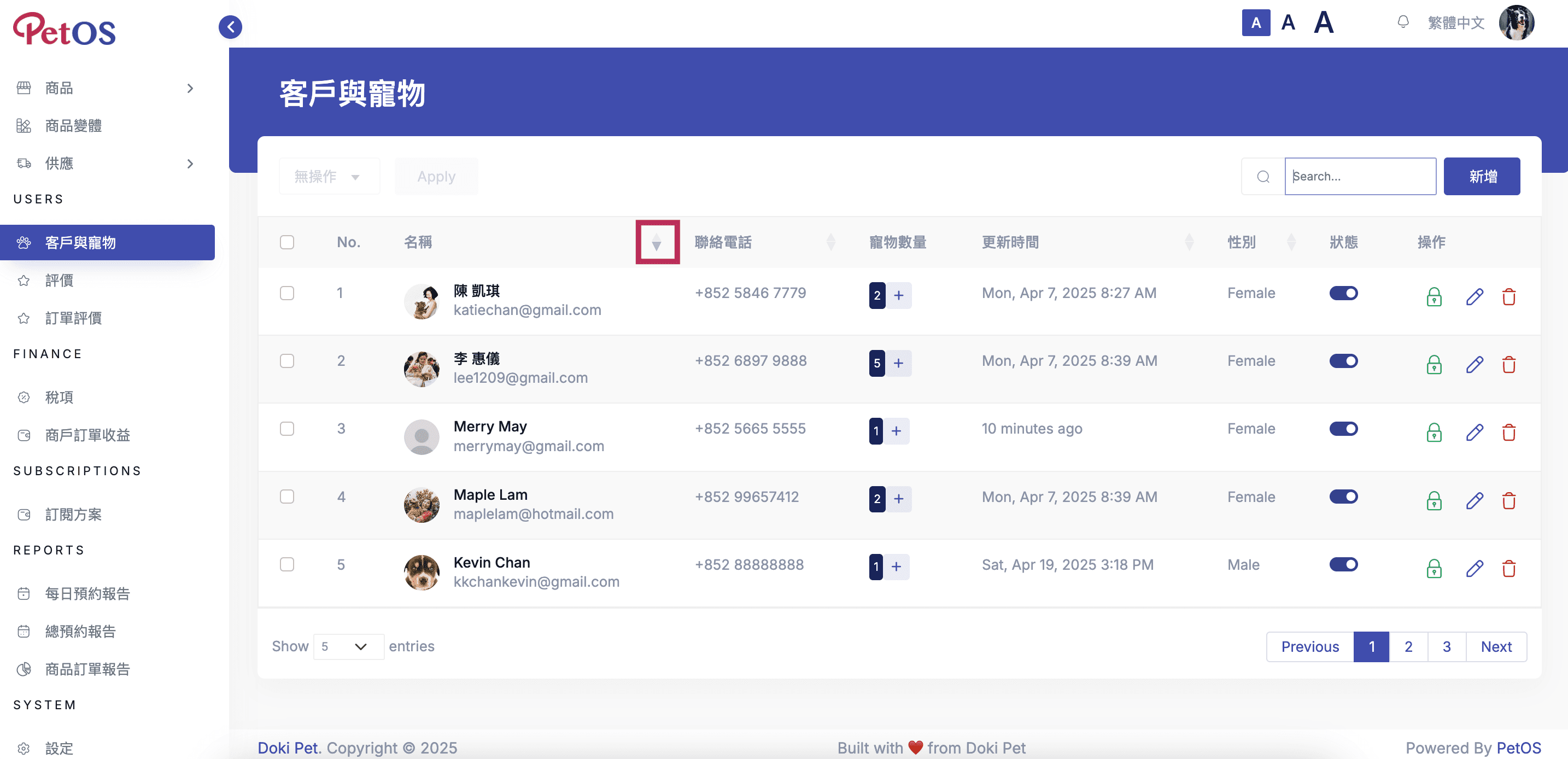Focus the Search input field
1568x759 pixels.
(1360, 177)
